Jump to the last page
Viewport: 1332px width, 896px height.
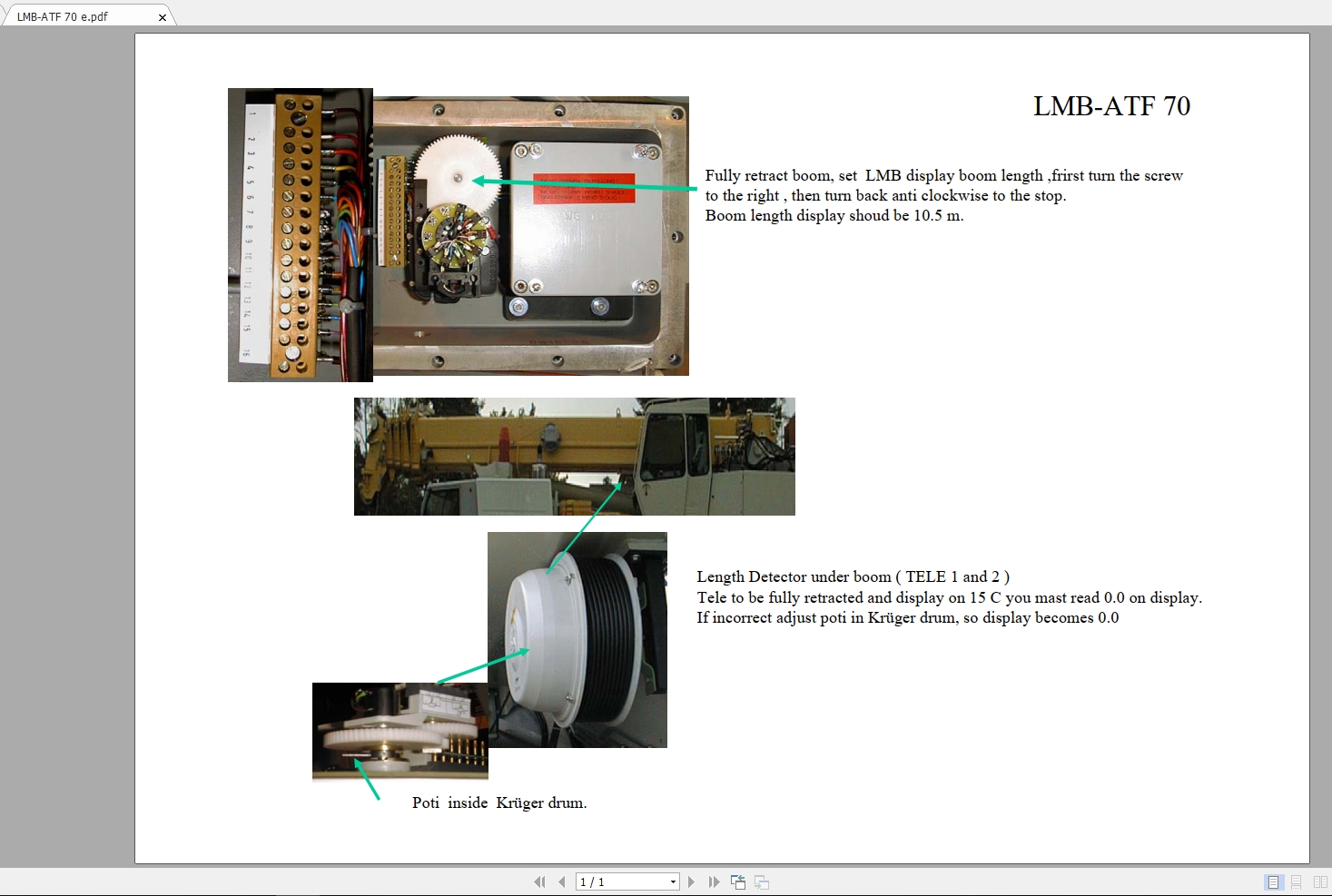pos(714,881)
